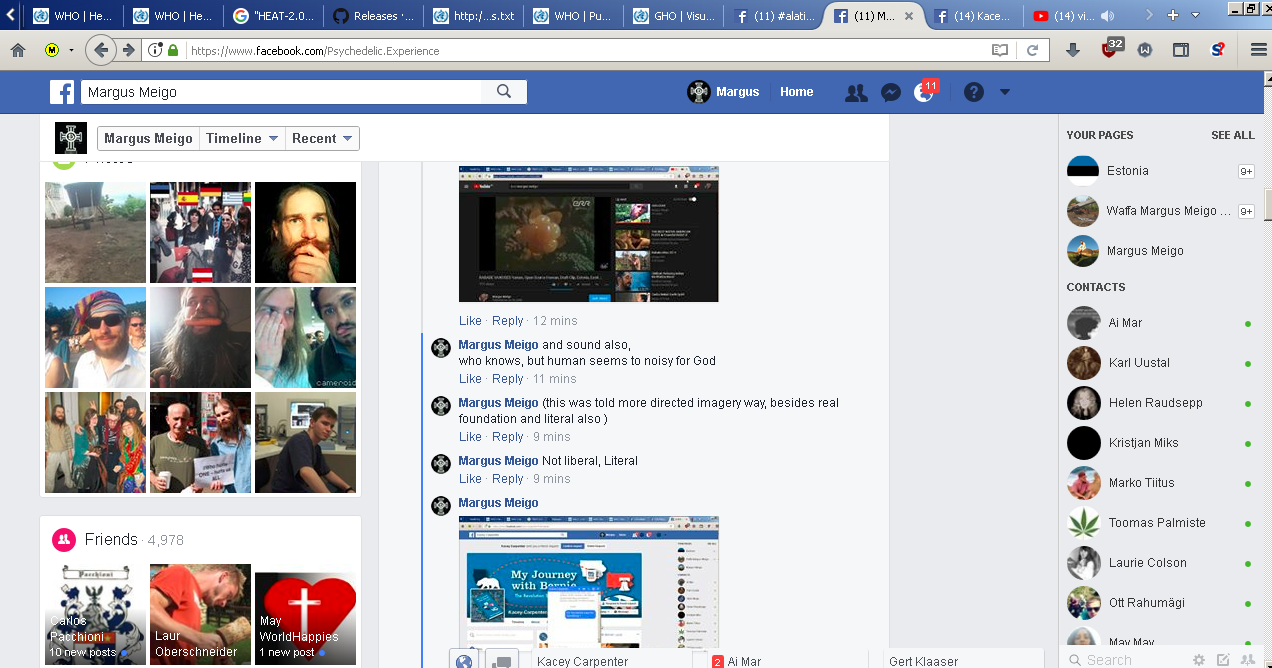Screen dimensions: 1272x668
Task: Click the Facebook search field 'Margus Meigo'
Action: click(x=280, y=92)
